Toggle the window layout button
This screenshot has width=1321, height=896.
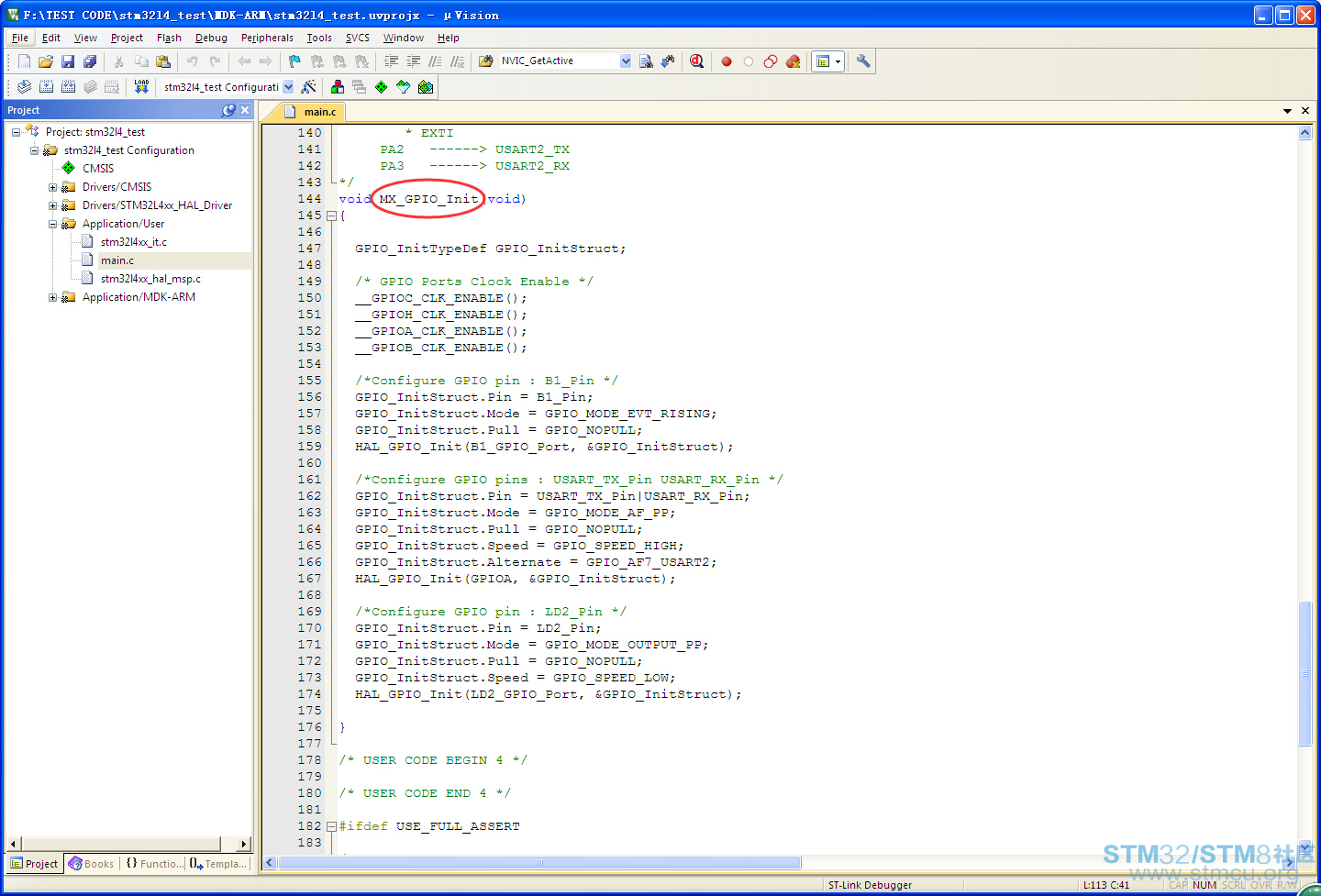tap(823, 61)
